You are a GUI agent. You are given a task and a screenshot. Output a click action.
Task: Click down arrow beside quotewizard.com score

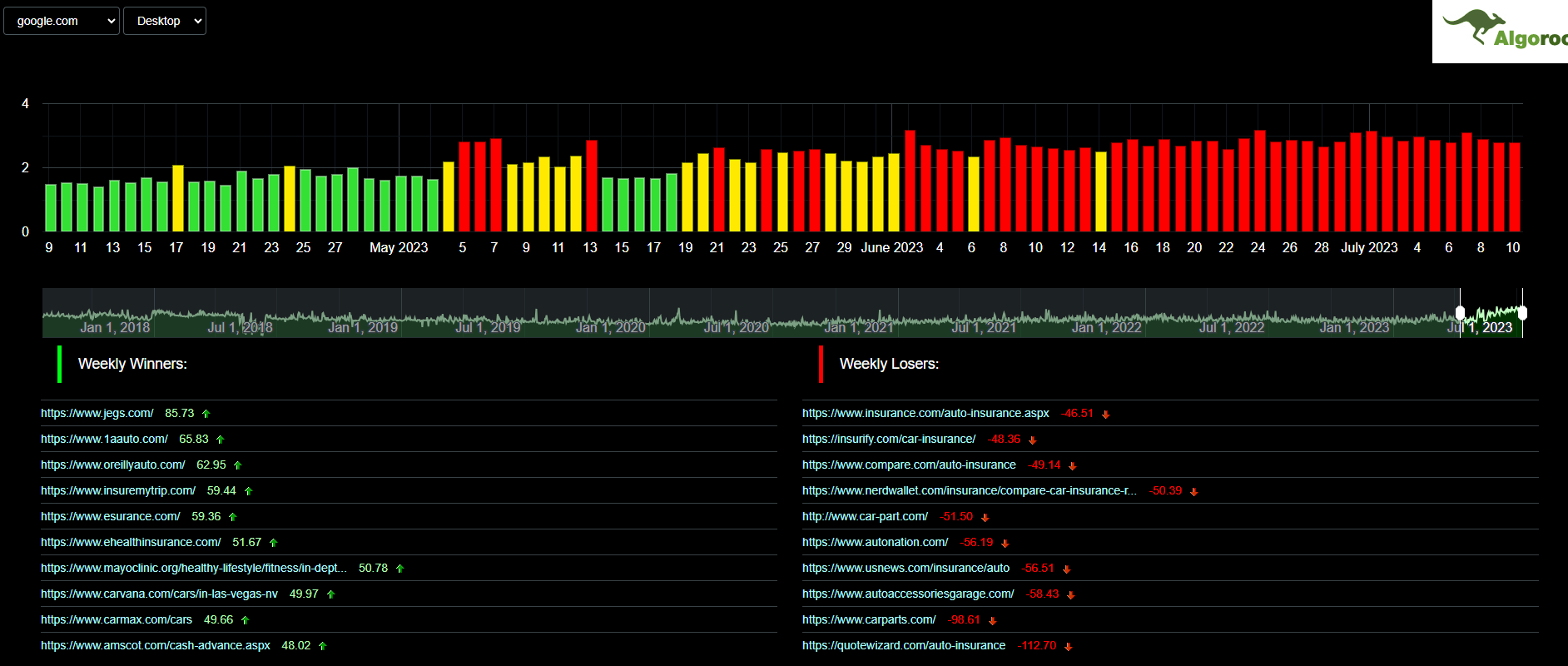(1069, 647)
